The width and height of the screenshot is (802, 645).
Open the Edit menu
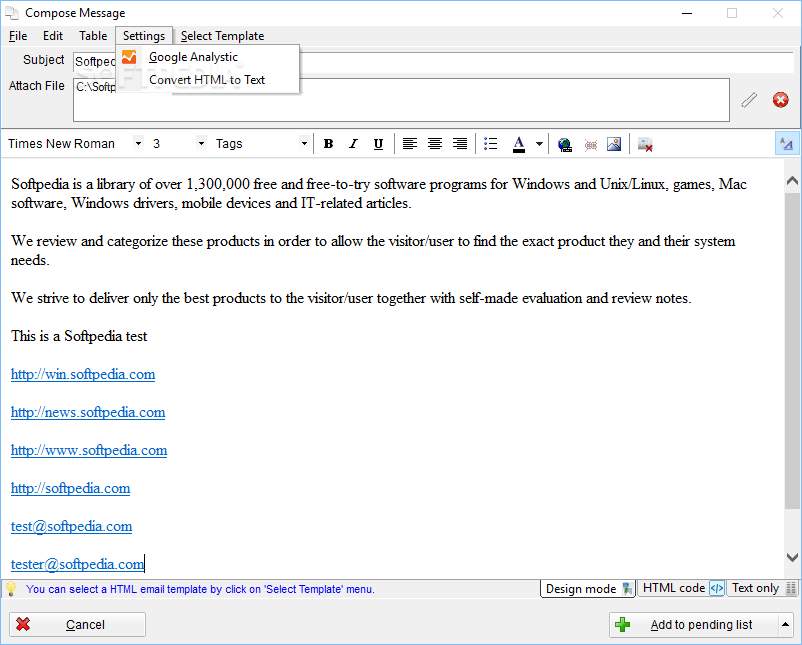tap(53, 36)
